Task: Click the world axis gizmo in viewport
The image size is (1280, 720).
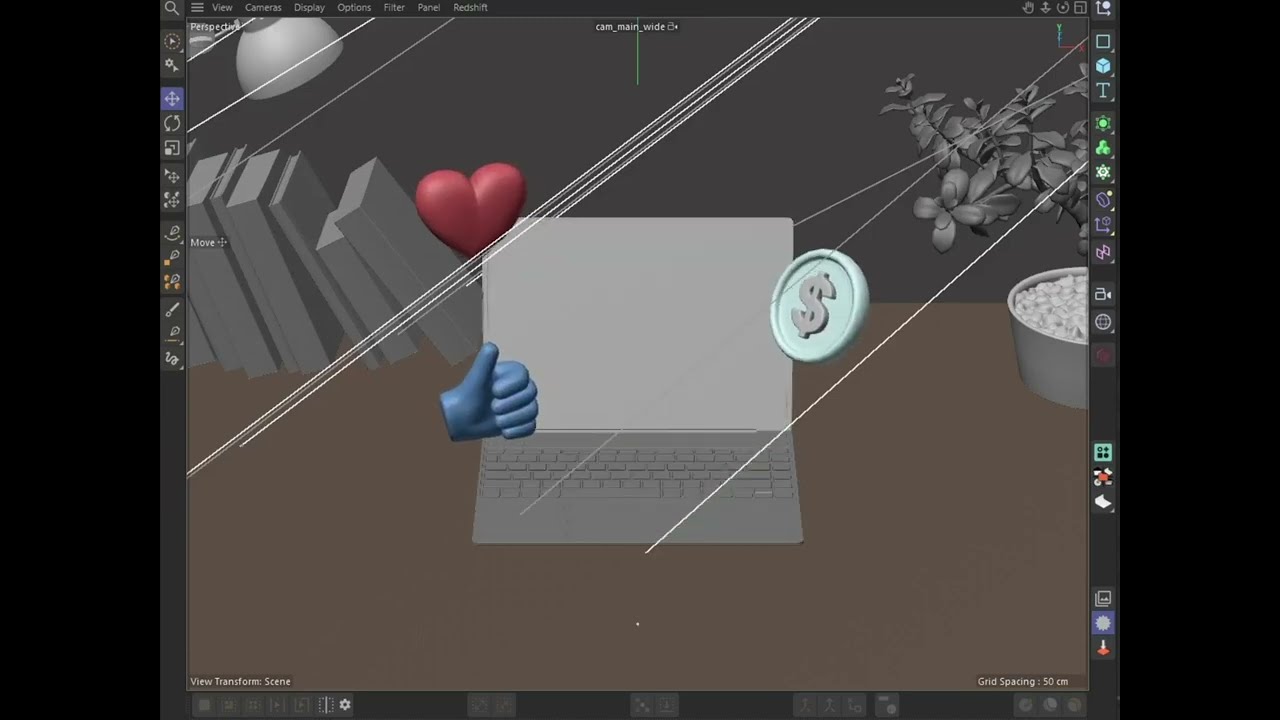Action: click(x=1069, y=38)
